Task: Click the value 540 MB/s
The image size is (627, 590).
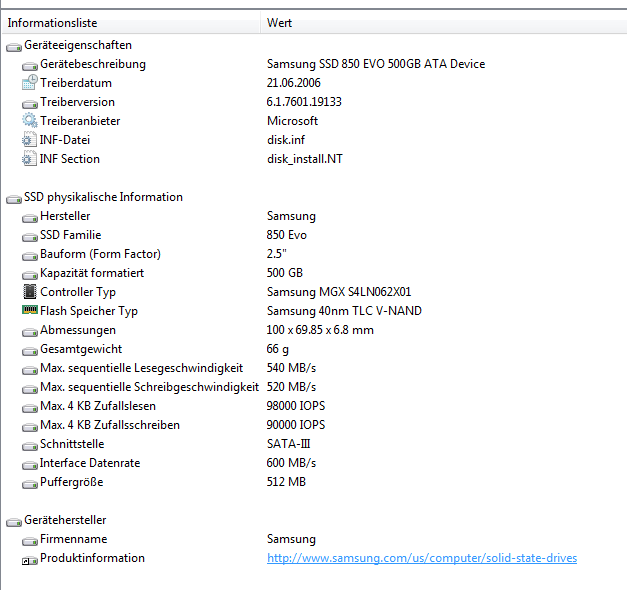Action: coord(291,368)
